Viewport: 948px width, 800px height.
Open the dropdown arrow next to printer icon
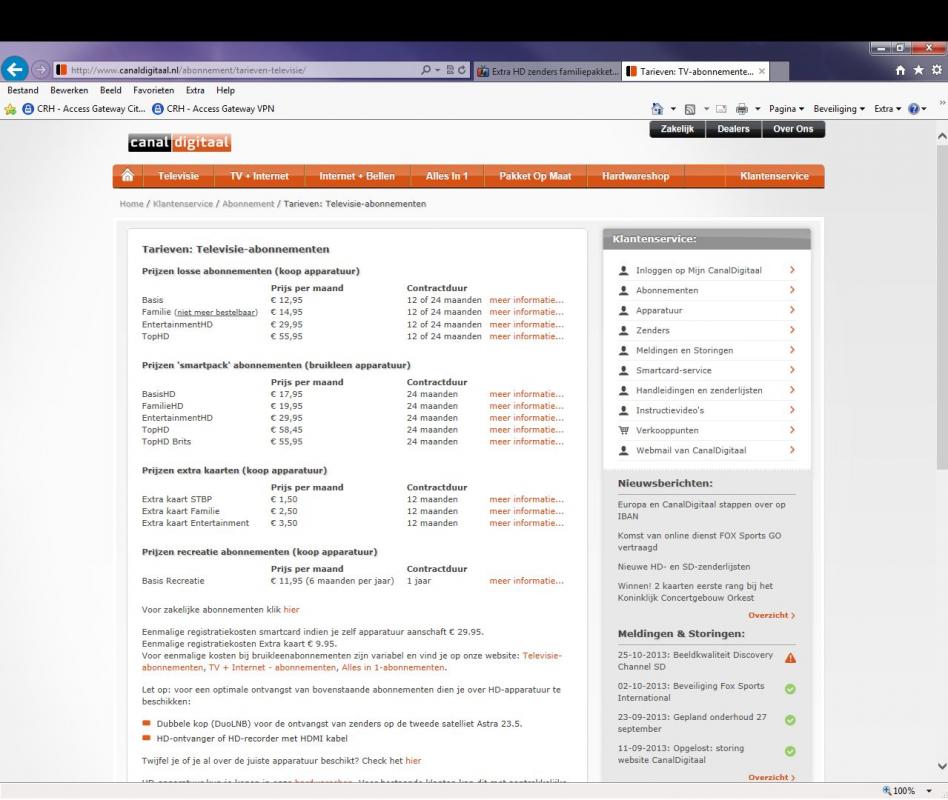(758, 109)
